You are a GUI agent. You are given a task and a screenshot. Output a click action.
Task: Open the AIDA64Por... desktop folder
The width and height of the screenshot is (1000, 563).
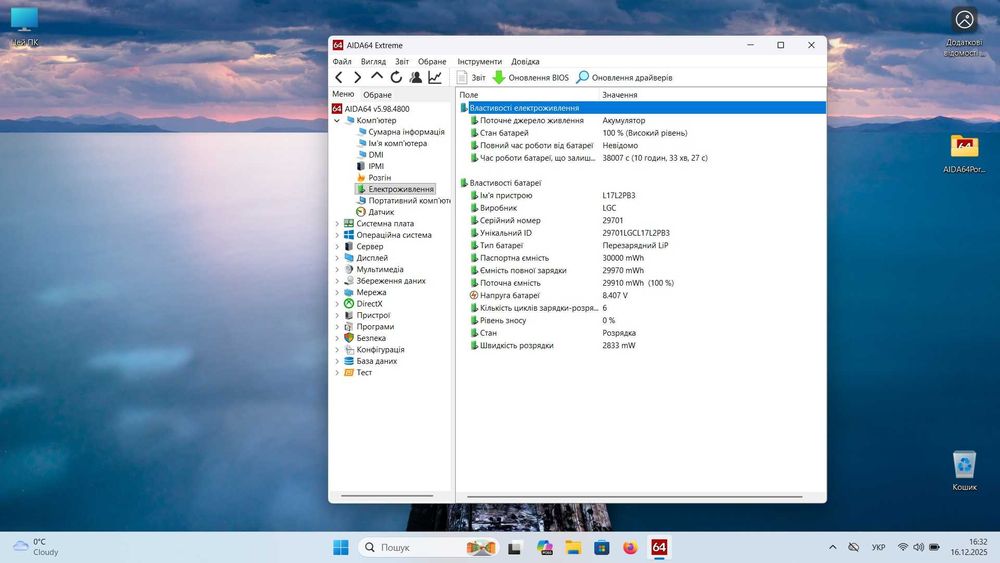click(964, 153)
